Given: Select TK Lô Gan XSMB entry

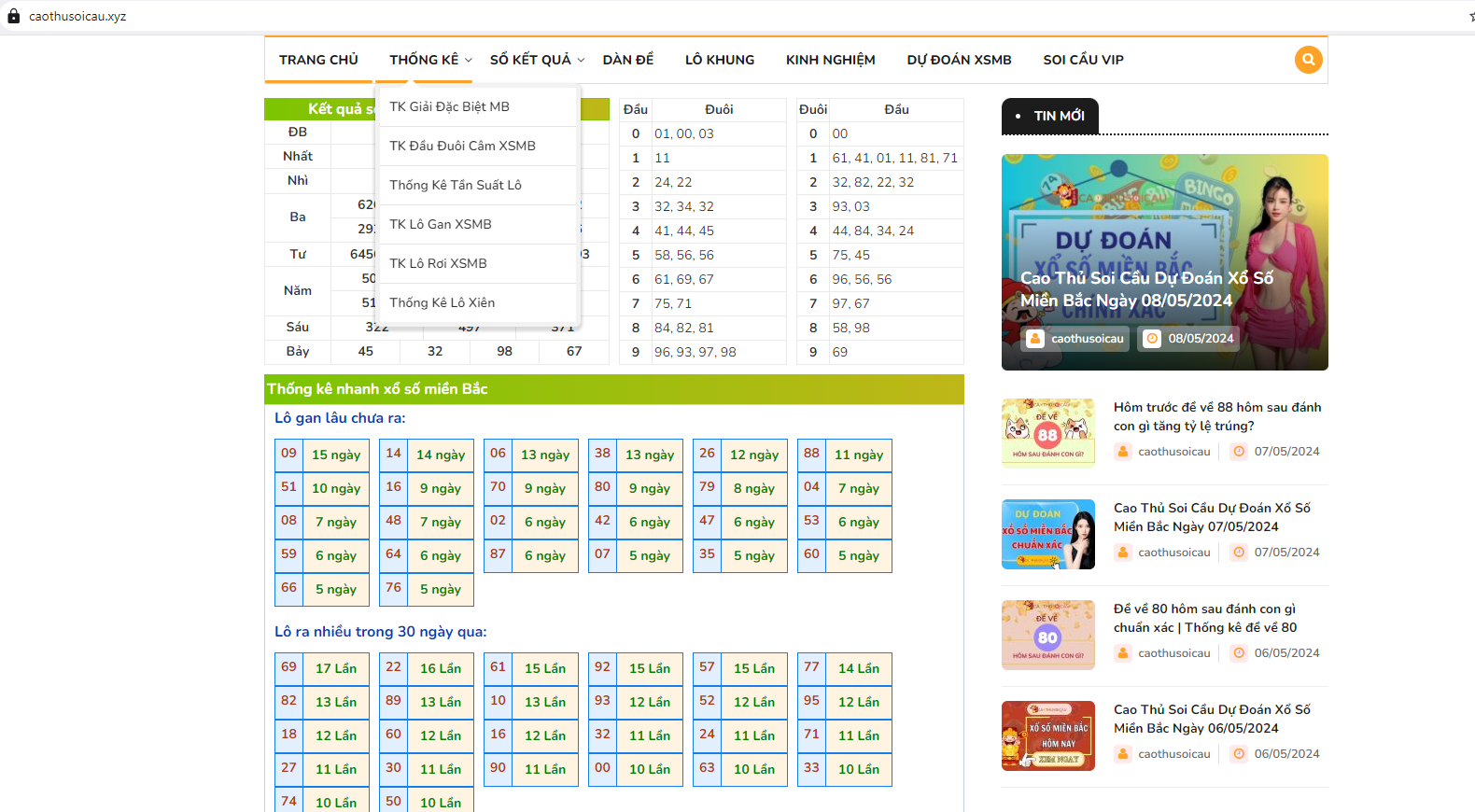Looking at the screenshot, I should [479, 224].
